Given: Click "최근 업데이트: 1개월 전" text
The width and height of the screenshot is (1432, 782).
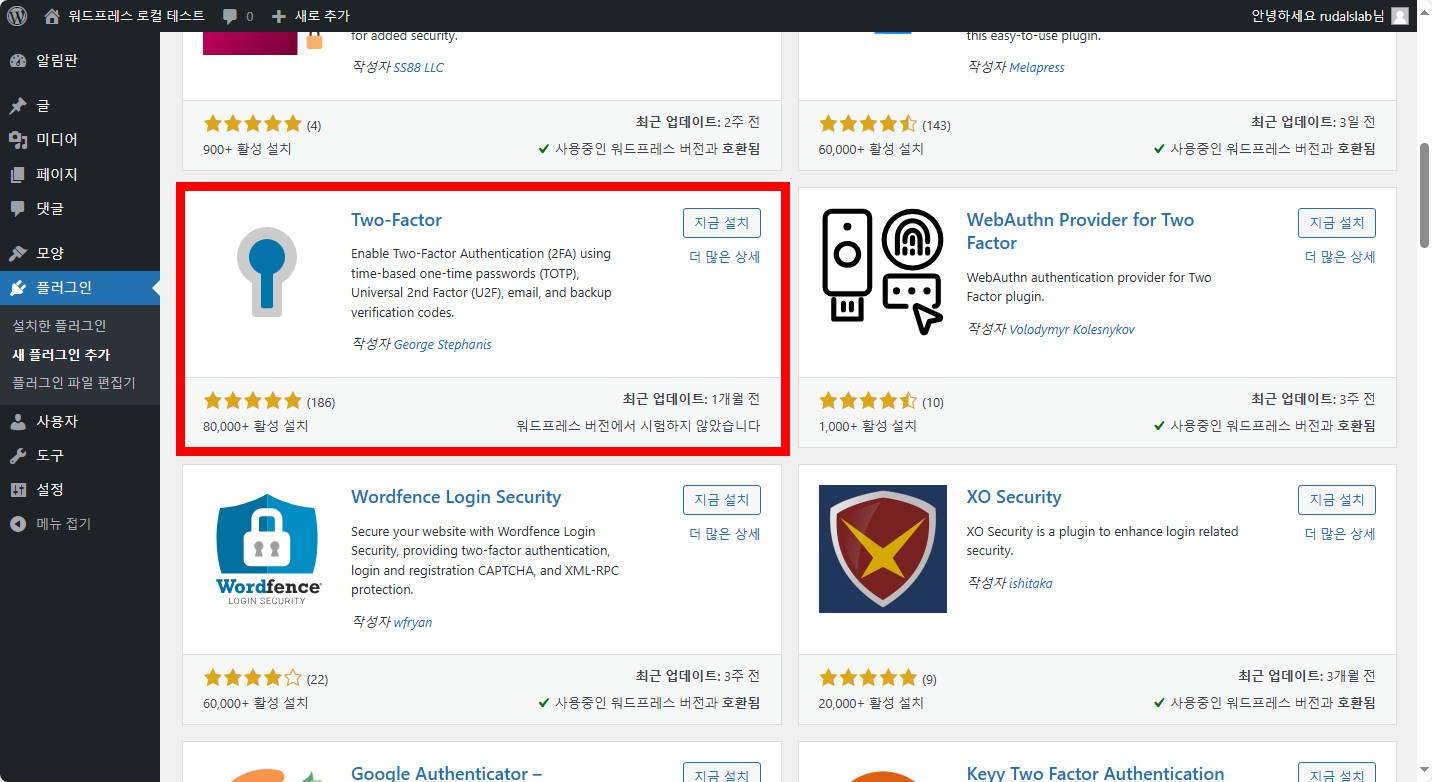Looking at the screenshot, I should coord(691,399).
